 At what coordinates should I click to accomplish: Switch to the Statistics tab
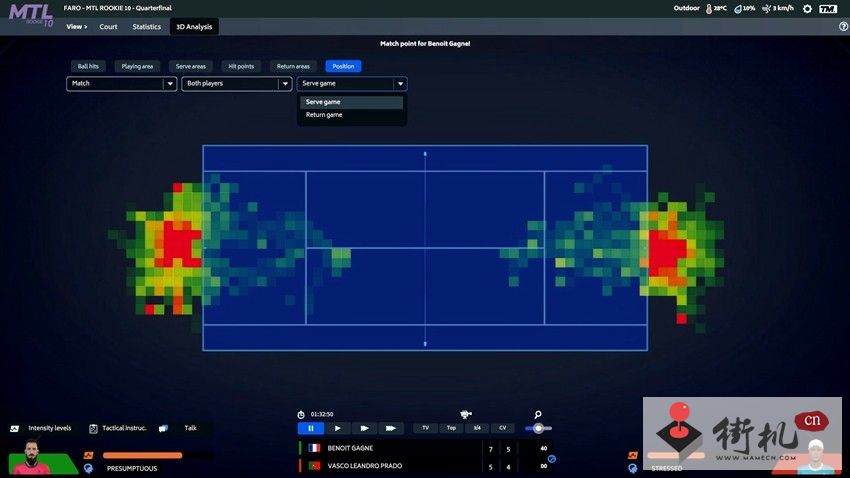(x=146, y=27)
